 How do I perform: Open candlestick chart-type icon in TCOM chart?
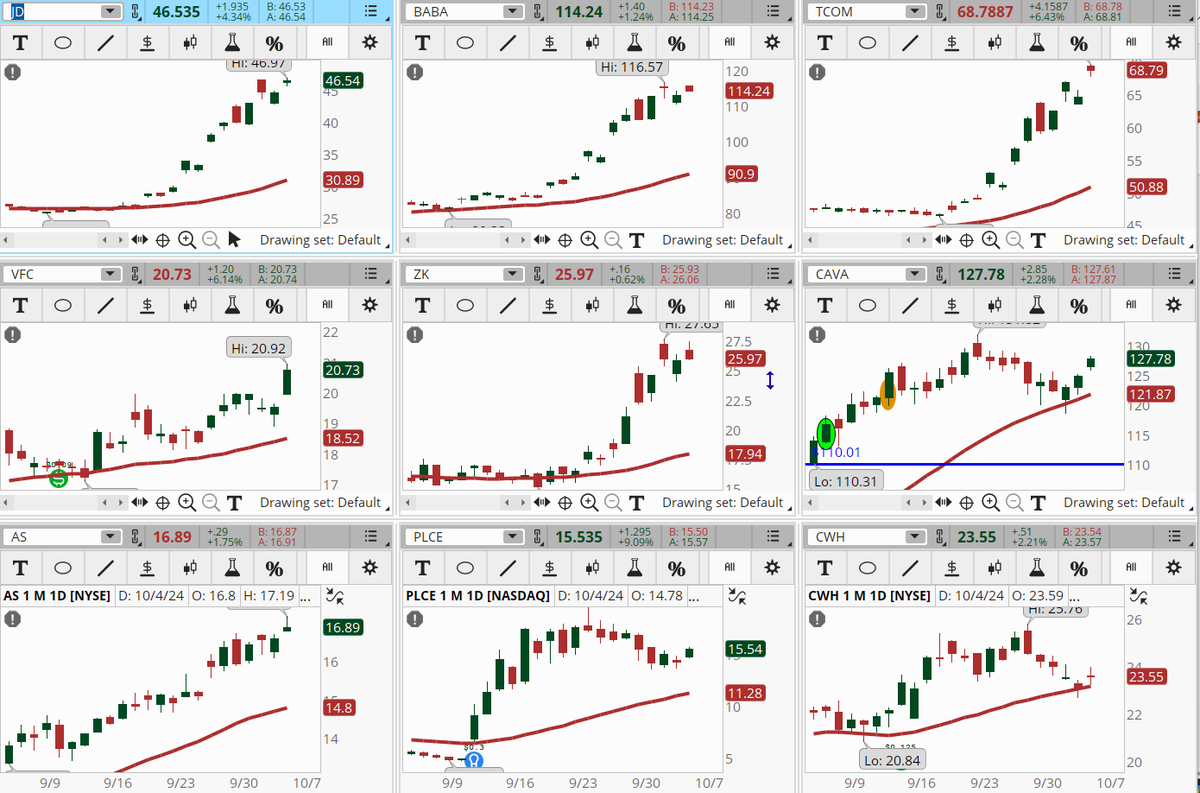click(993, 43)
